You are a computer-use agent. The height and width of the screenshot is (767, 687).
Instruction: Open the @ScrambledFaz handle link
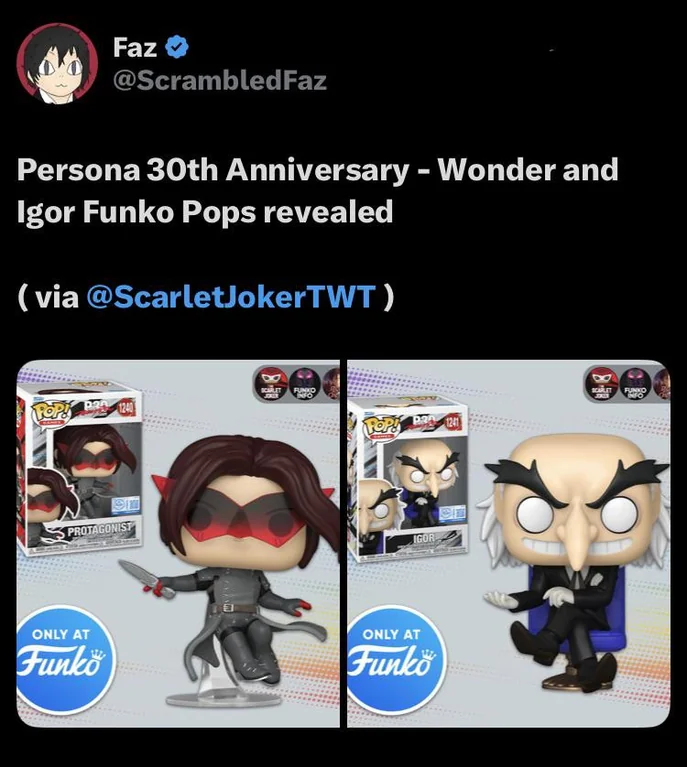point(220,81)
